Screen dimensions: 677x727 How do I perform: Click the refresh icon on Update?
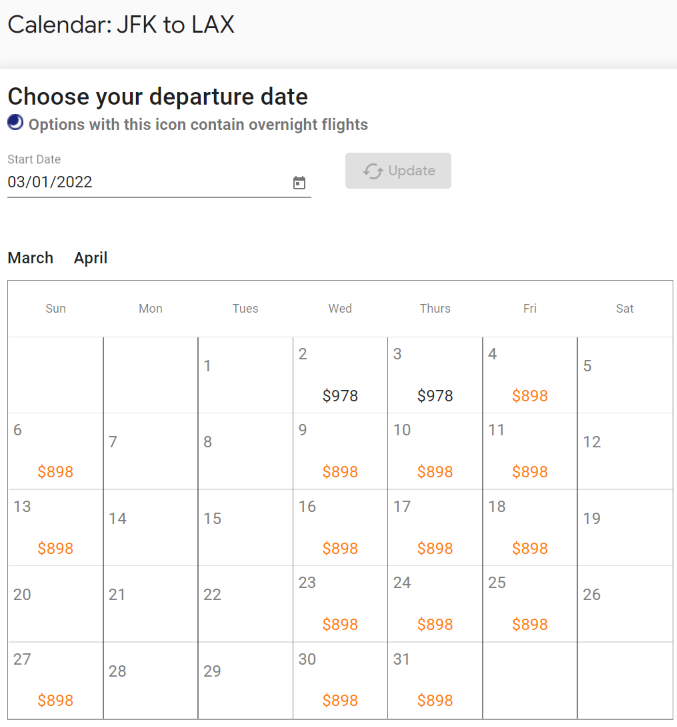[373, 171]
